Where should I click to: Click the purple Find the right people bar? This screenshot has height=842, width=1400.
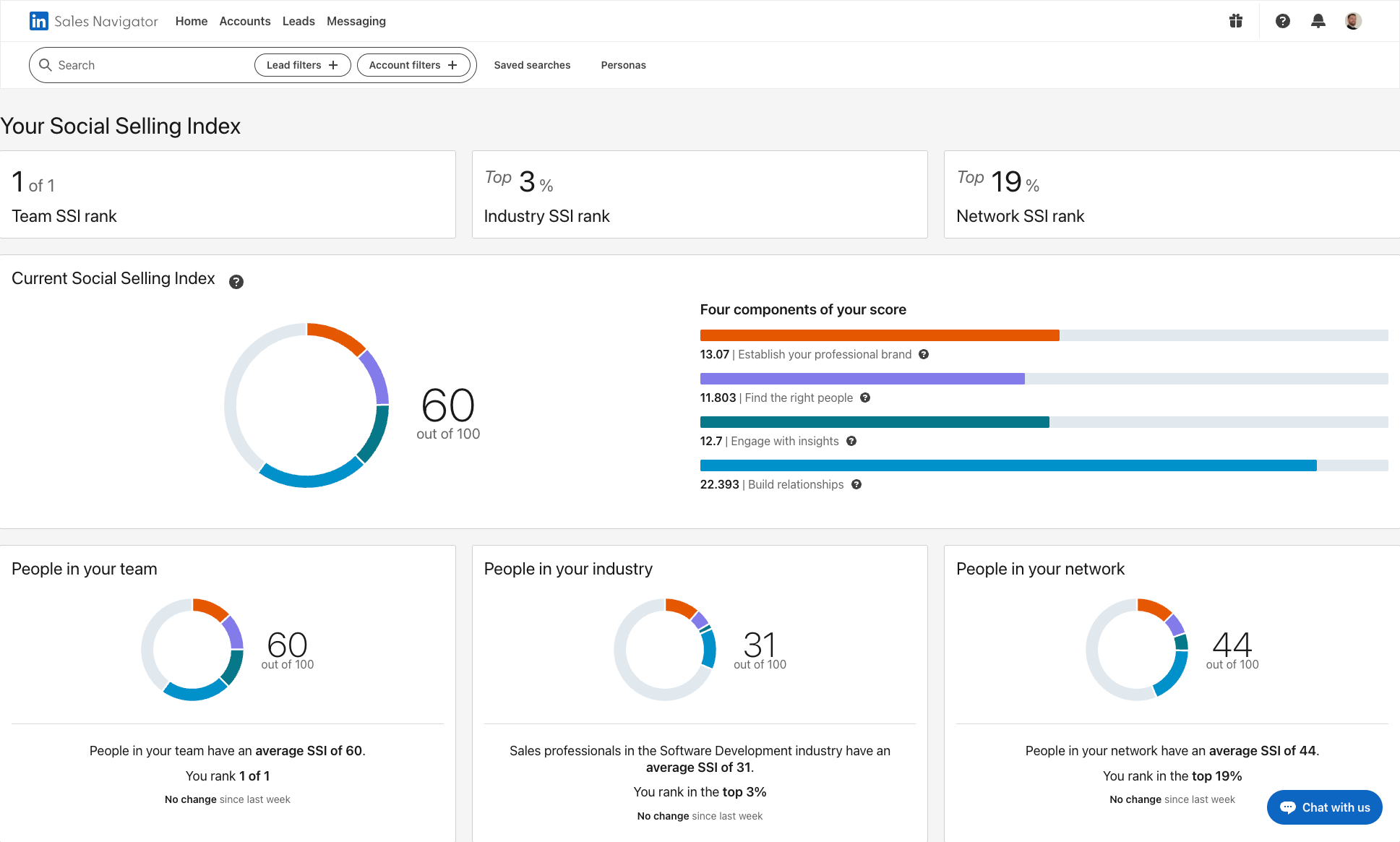coord(862,379)
